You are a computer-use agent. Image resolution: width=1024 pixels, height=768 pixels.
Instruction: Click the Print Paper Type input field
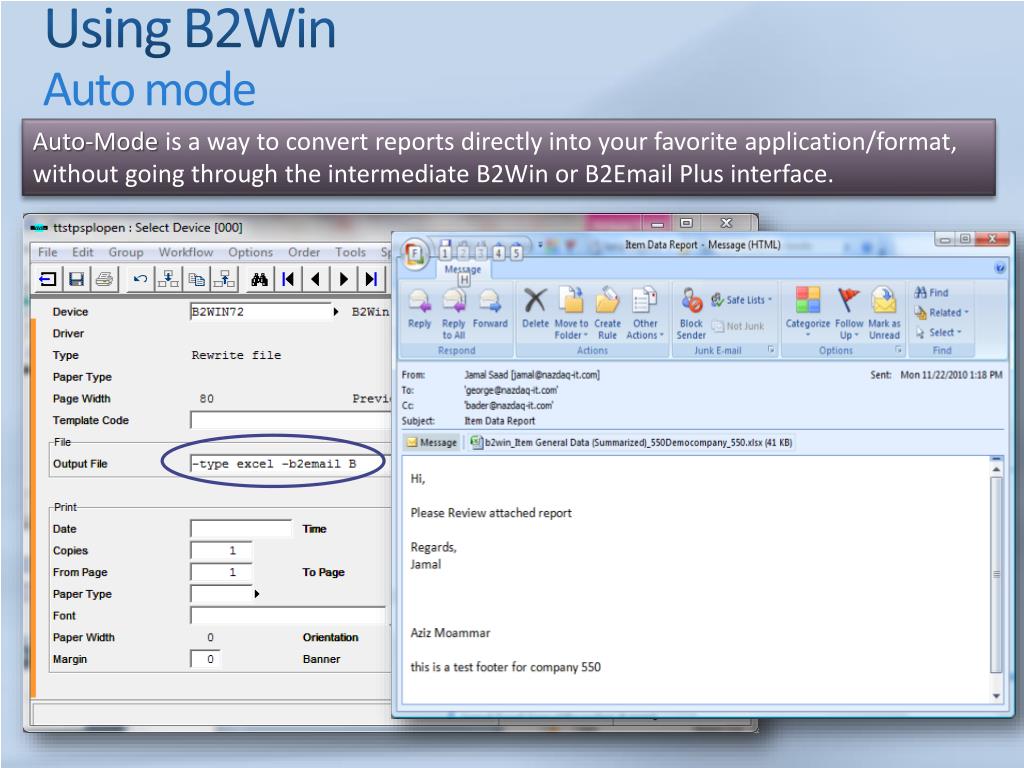click(x=221, y=594)
